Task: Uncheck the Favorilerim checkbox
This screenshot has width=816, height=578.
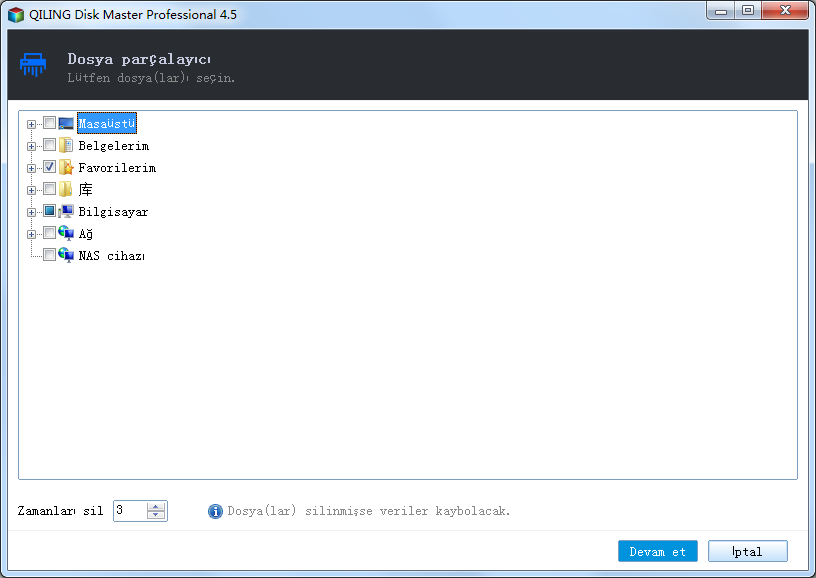Action: point(49,167)
